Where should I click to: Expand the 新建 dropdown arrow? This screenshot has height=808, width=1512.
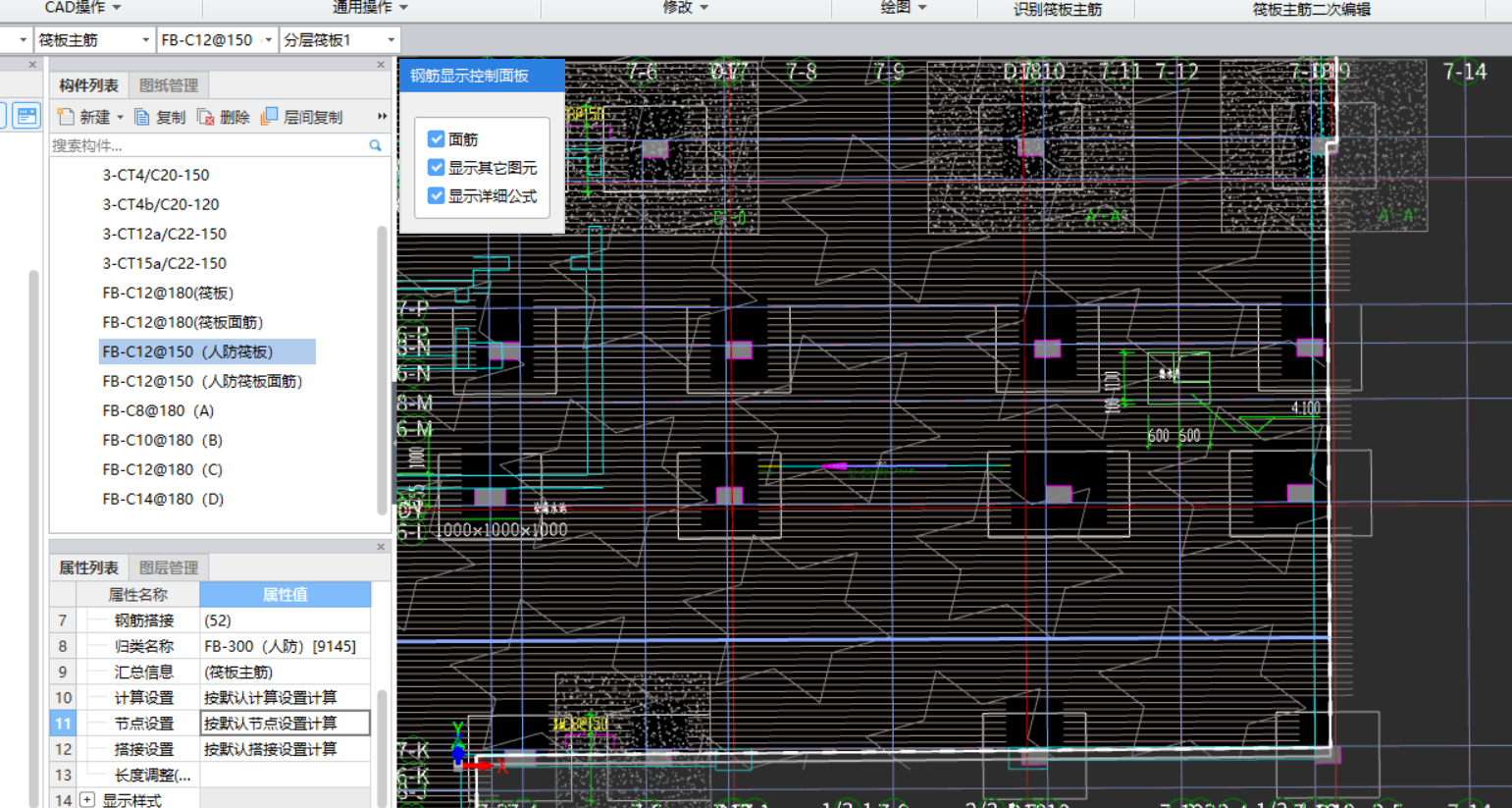point(121,118)
